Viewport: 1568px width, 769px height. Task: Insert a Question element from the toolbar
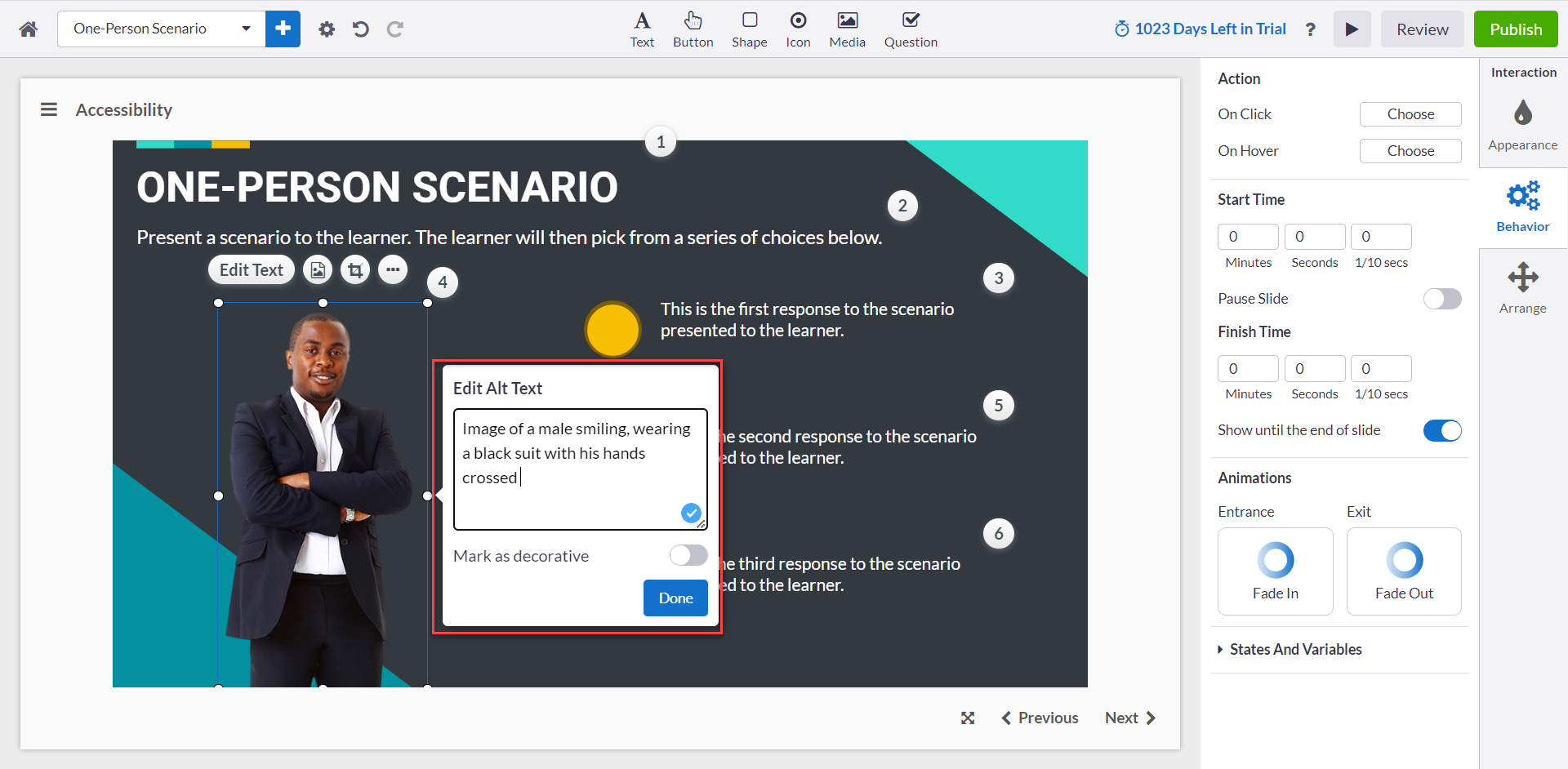[x=911, y=29]
